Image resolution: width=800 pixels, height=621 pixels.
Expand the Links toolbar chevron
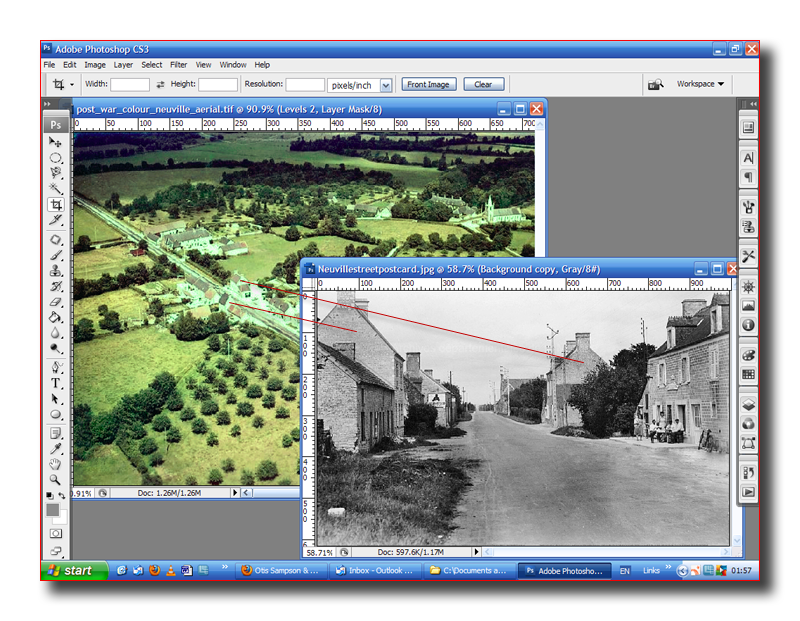pyautogui.click(x=668, y=567)
